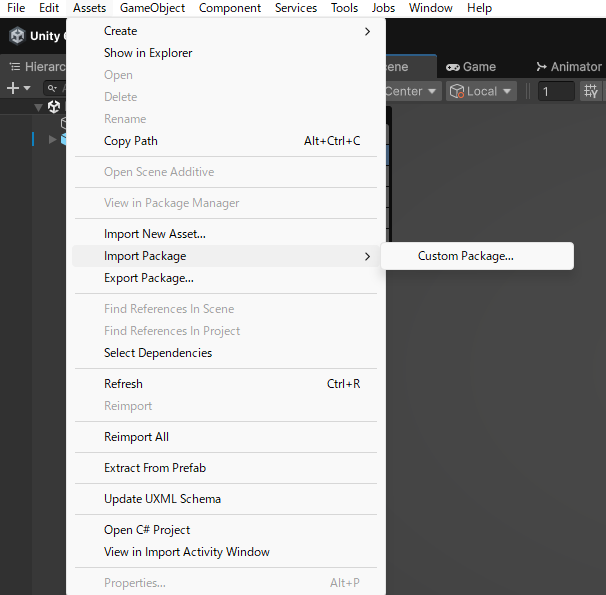The width and height of the screenshot is (606, 595).
Task: Choose Reimport All
Action: click(x=226, y=437)
